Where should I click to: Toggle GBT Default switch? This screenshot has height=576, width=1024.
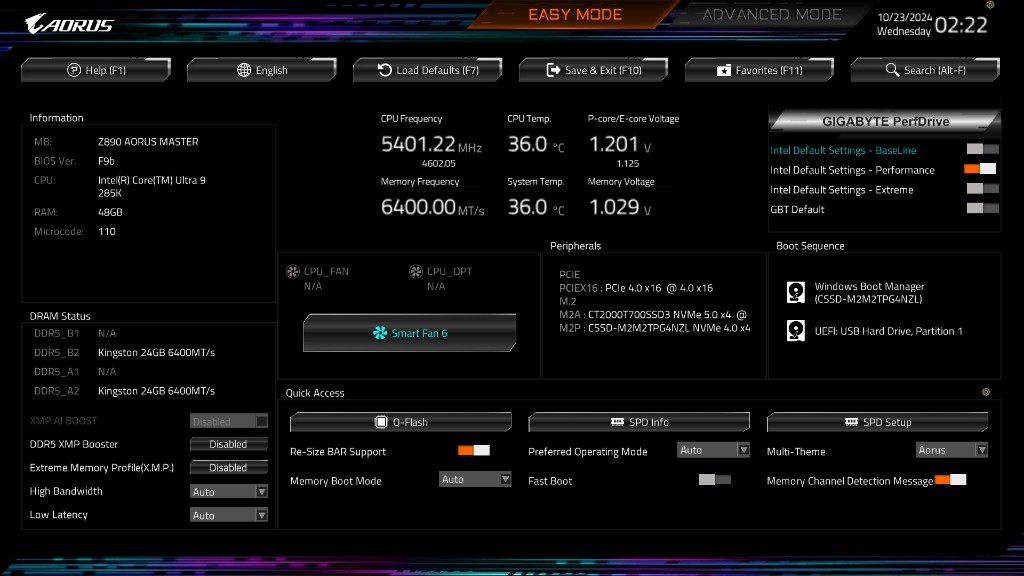pos(982,208)
